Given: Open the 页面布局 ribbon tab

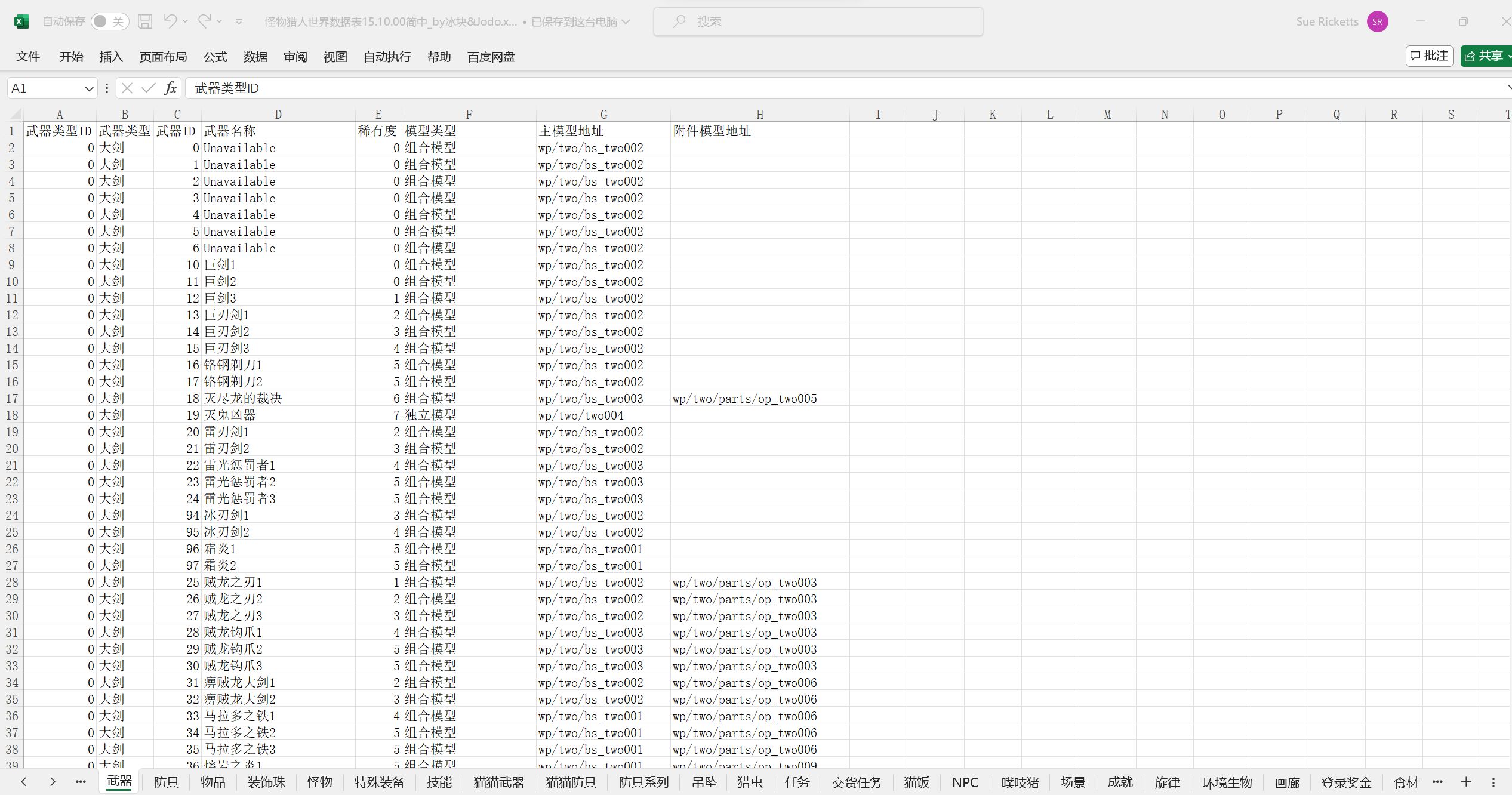Looking at the screenshot, I should click(163, 57).
